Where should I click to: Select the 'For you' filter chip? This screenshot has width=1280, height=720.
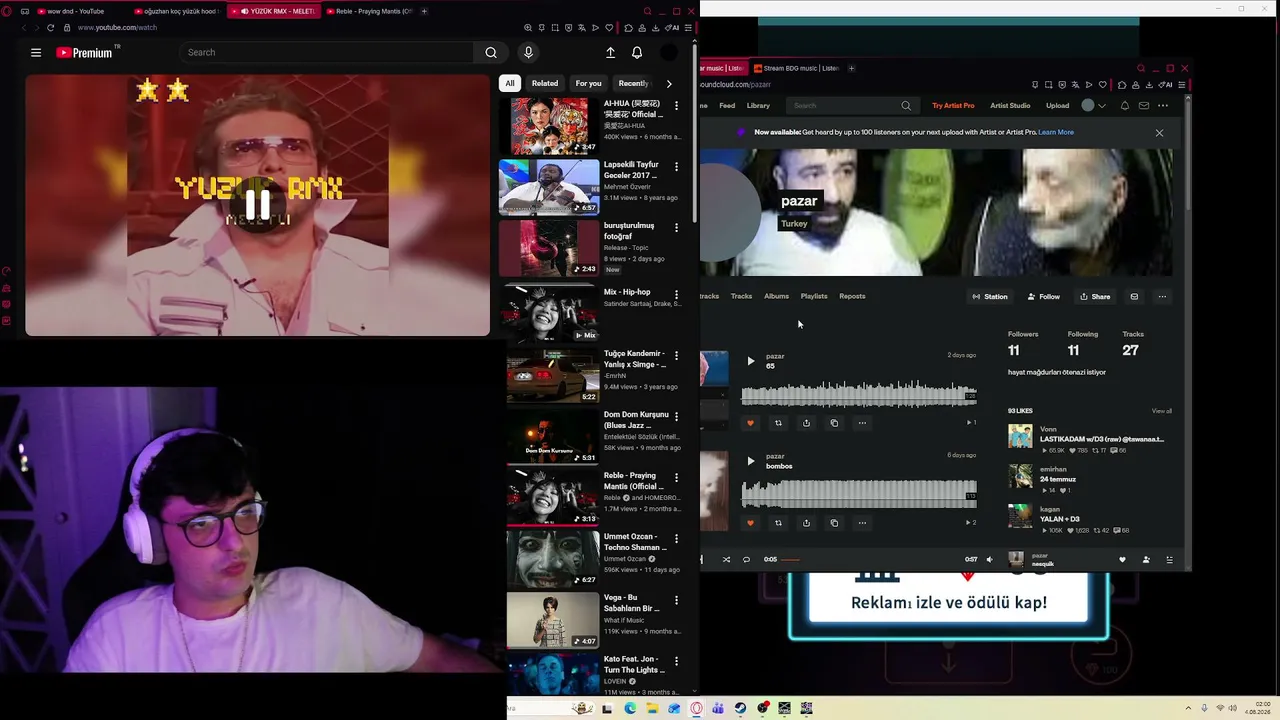(x=589, y=84)
